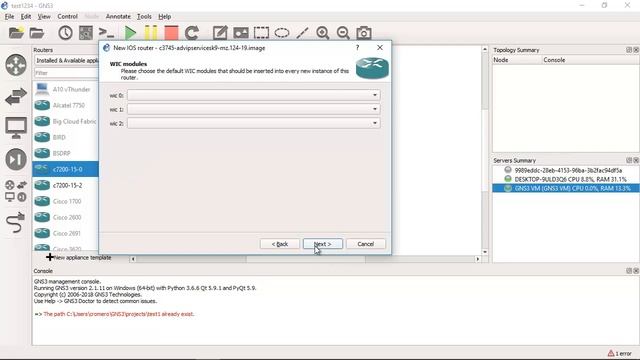Select the Add a link cable icon
Screen dimensions: 640x360
pyautogui.click(x=16, y=223)
